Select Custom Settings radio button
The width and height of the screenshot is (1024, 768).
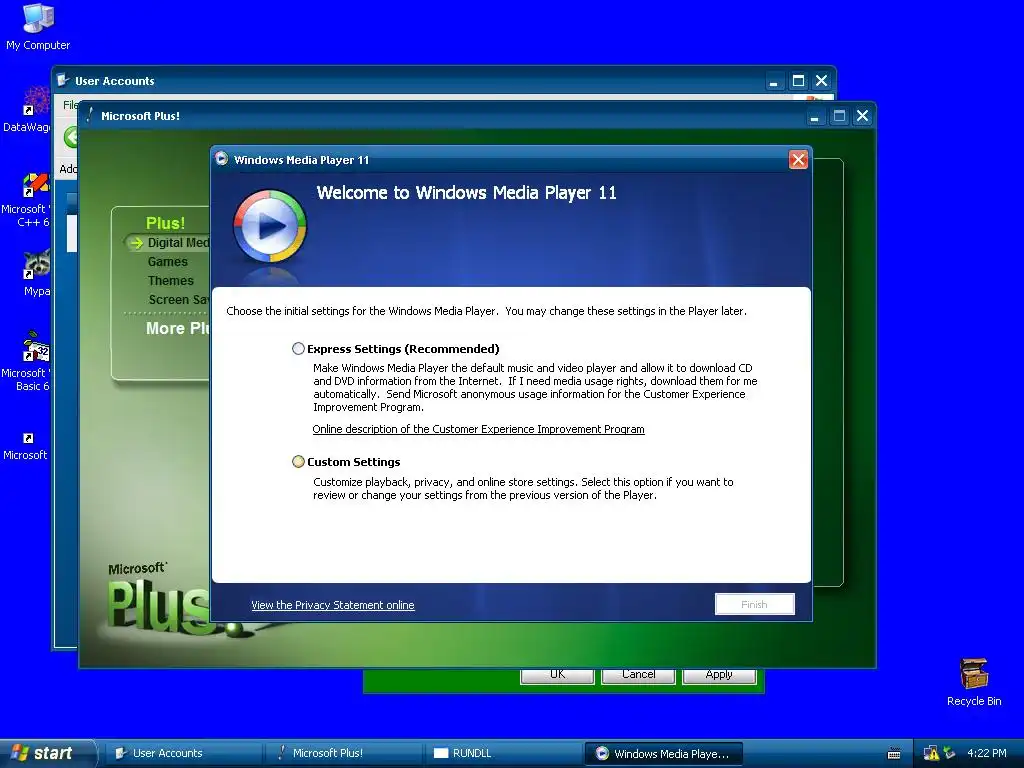coord(298,462)
